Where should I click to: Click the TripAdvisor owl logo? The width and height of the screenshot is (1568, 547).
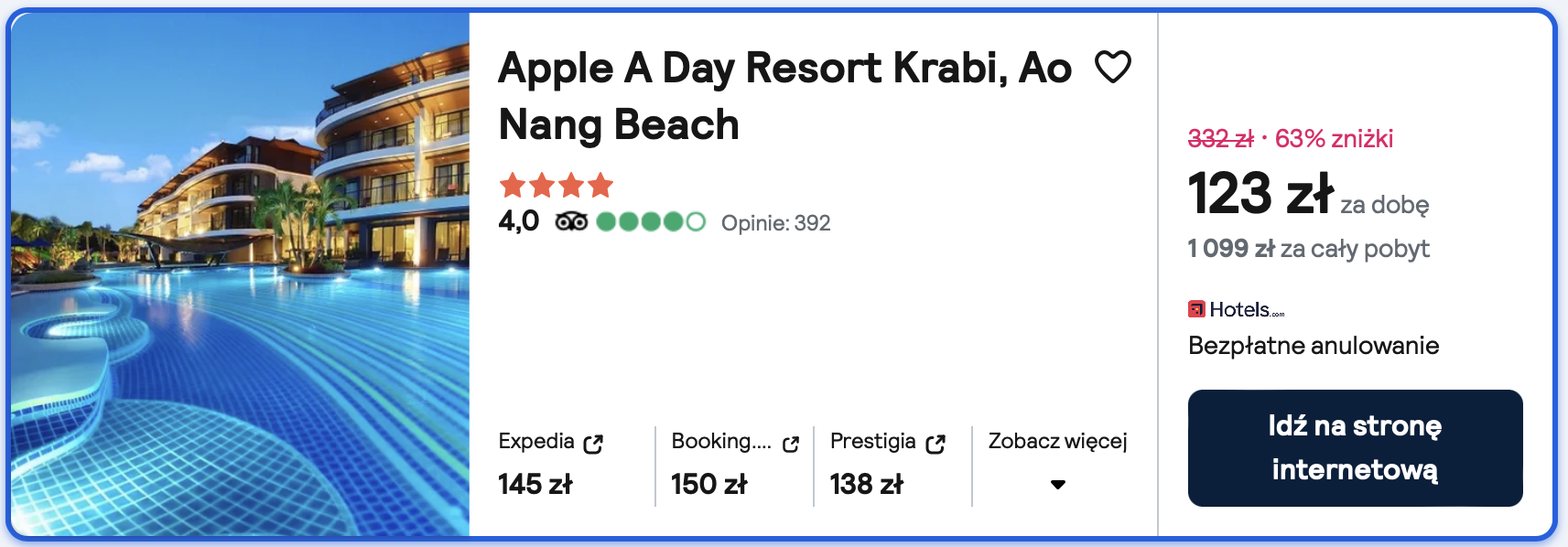coord(571,221)
